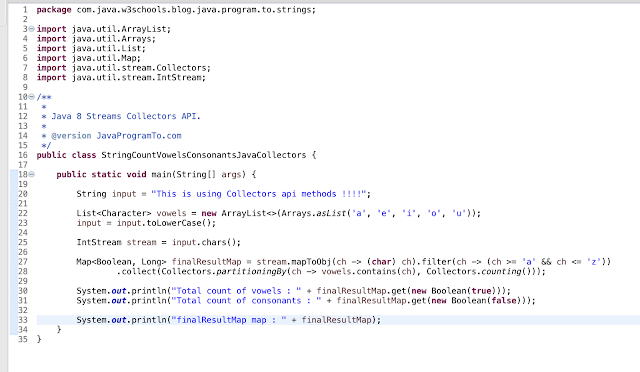Click the class name StringCountVowelsConsonantsJavaCollectors
Viewport: 640px width, 372px height.
pyautogui.click(x=204, y=155)
